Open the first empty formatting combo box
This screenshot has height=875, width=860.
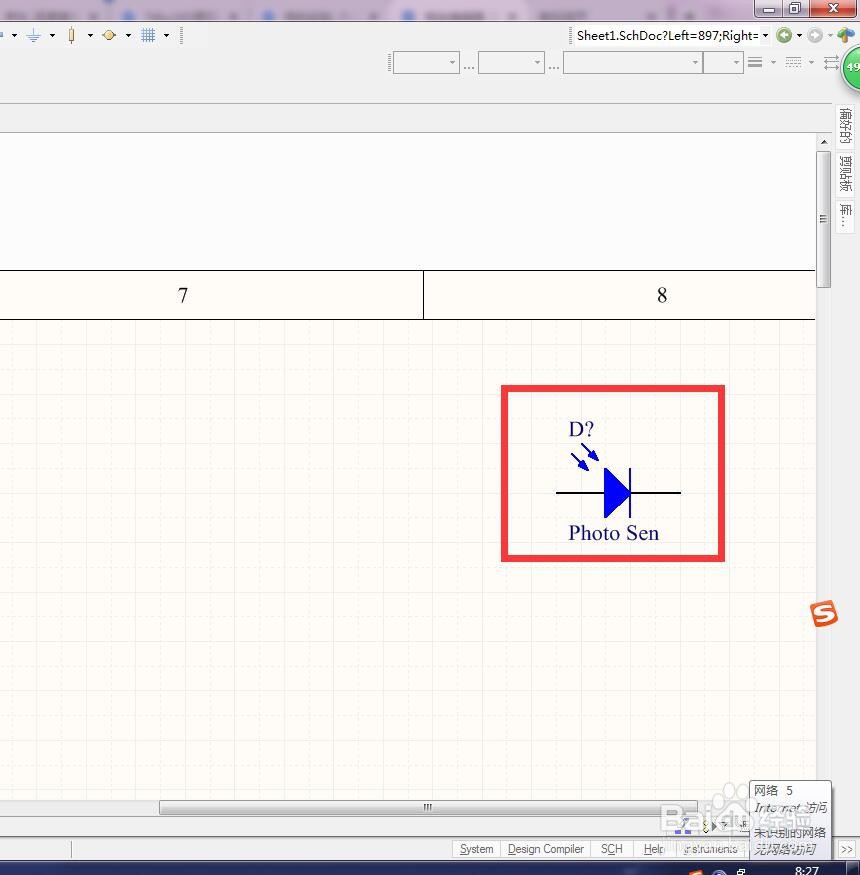tap(426, 62)
